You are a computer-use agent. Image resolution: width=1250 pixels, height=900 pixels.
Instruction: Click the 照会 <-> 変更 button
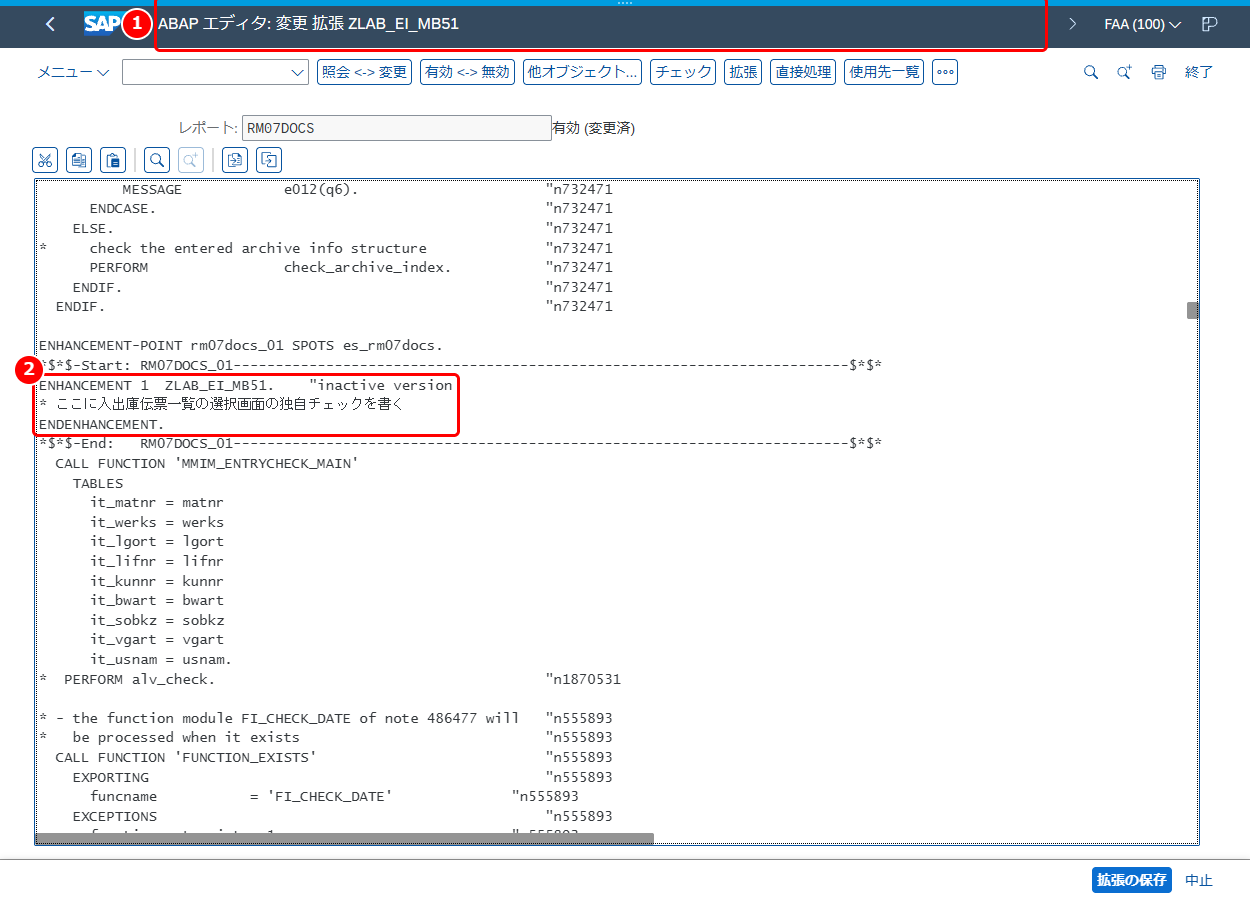click(x=364, y=72)
